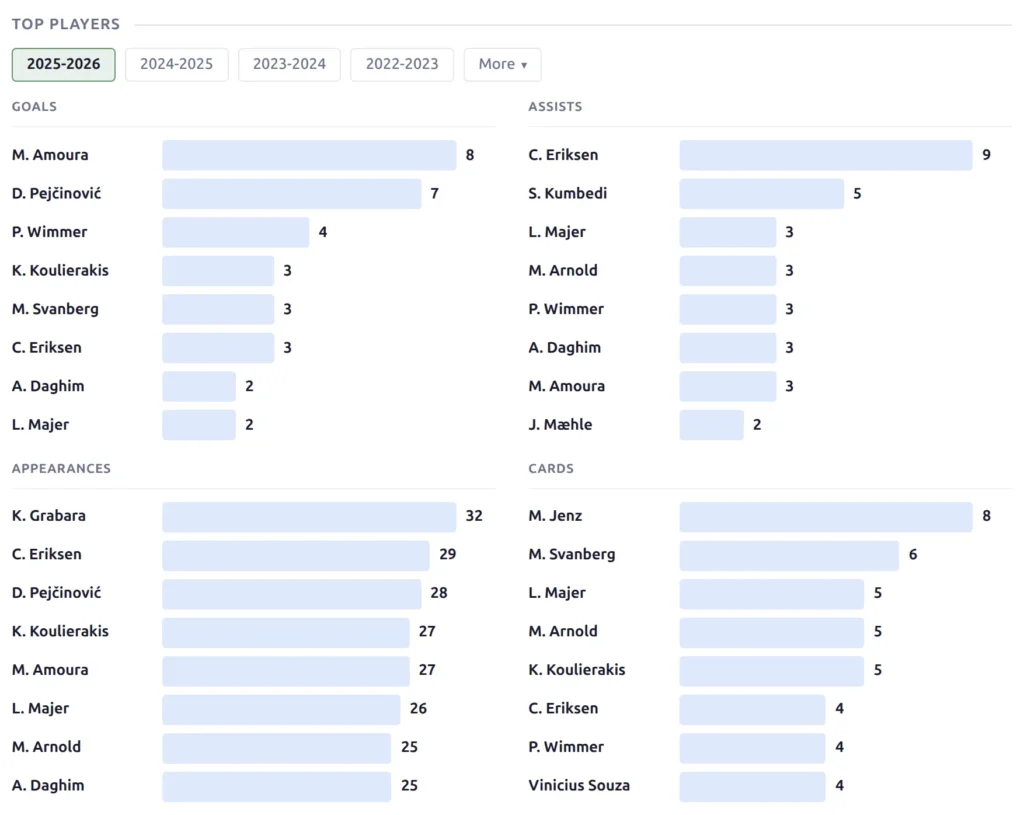Click K. Koulierakis in the Goals list
The width and height of the screenshot is (1024, 815).
[60, 270]
